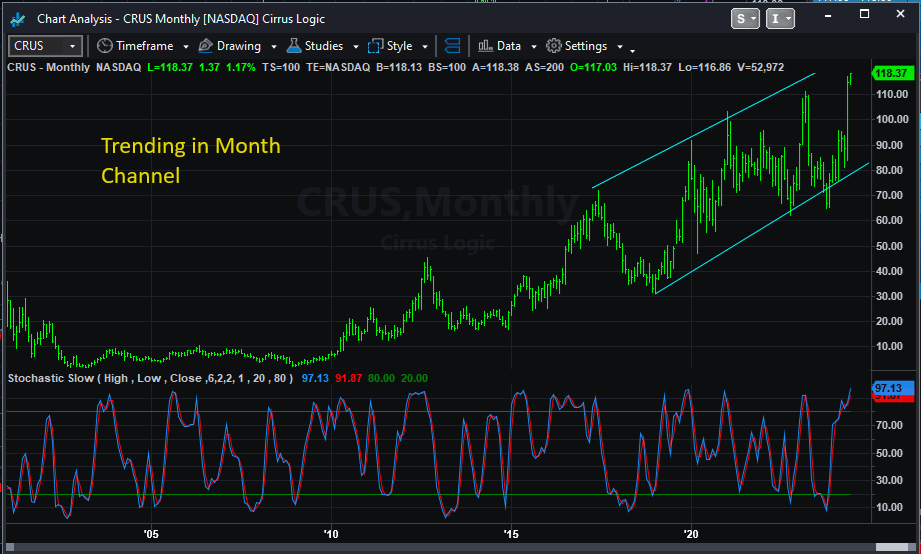
Task: Click the 70.00 stochastic axis label
Action: (889, 425)
